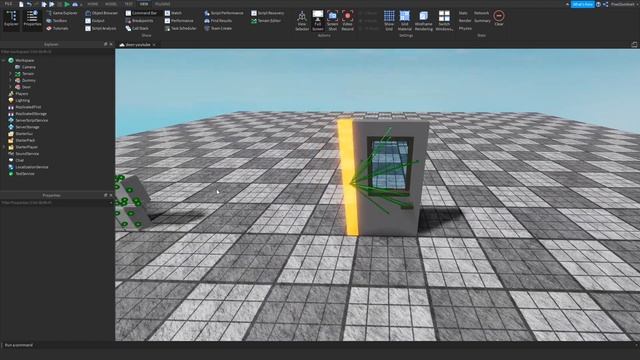Viewport: 640px width, 360px height.
Task: Open the Call Stack window
Action: pyautogui.click(x=137, y=29)
